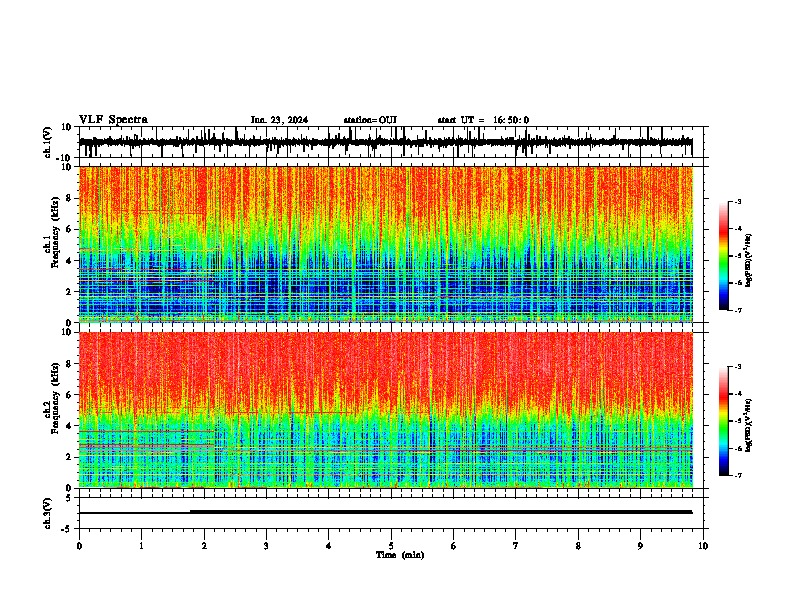Click the "-3" label on ch.1 colorbar
The height and width of the screenshot is (612, 792).
(x=737, y=201)
